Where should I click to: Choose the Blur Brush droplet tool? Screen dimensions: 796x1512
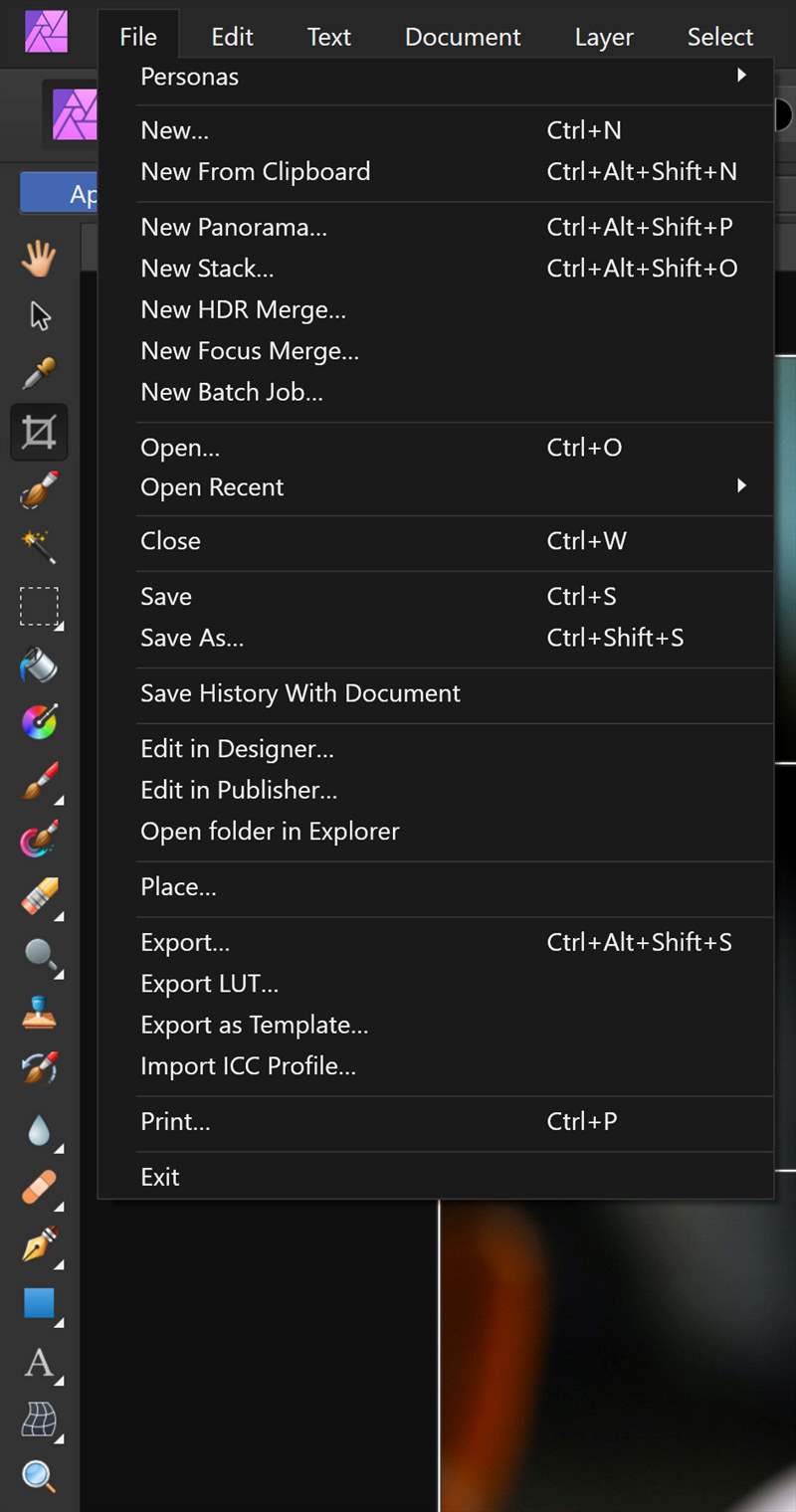(39, 1130)
